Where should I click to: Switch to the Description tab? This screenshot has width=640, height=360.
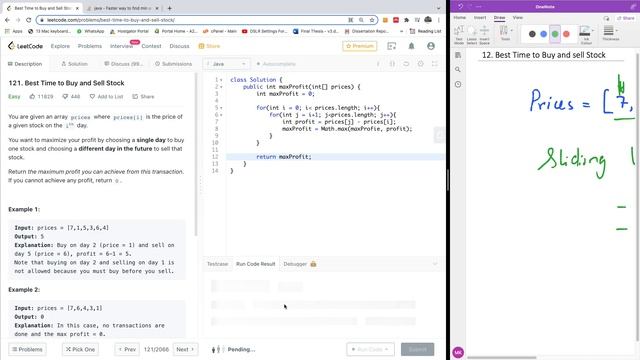pyautogui.click(x=25, y=64)
